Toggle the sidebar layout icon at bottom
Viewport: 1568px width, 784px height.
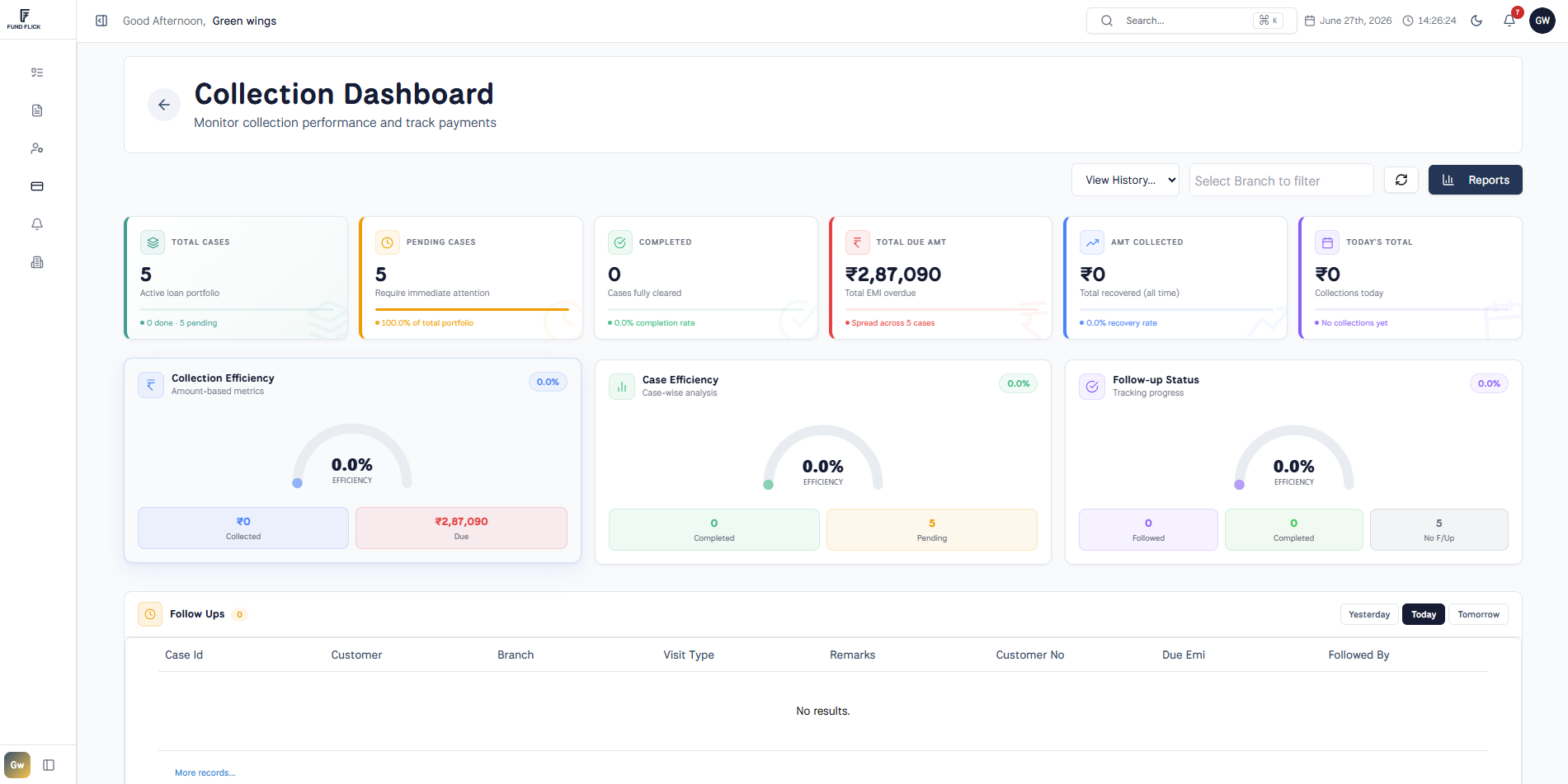point(49,765)
